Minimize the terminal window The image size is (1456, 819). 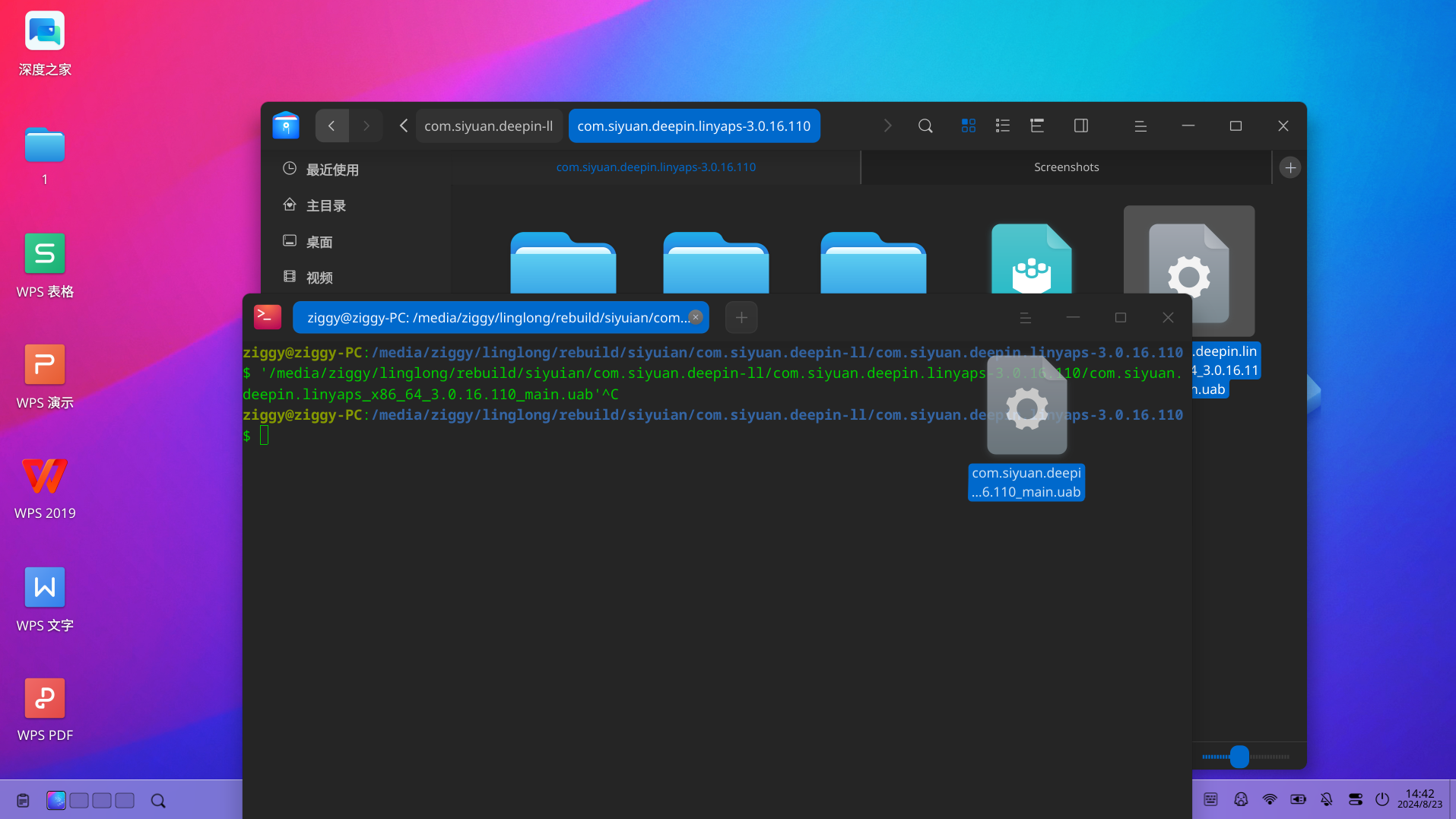1073,318
